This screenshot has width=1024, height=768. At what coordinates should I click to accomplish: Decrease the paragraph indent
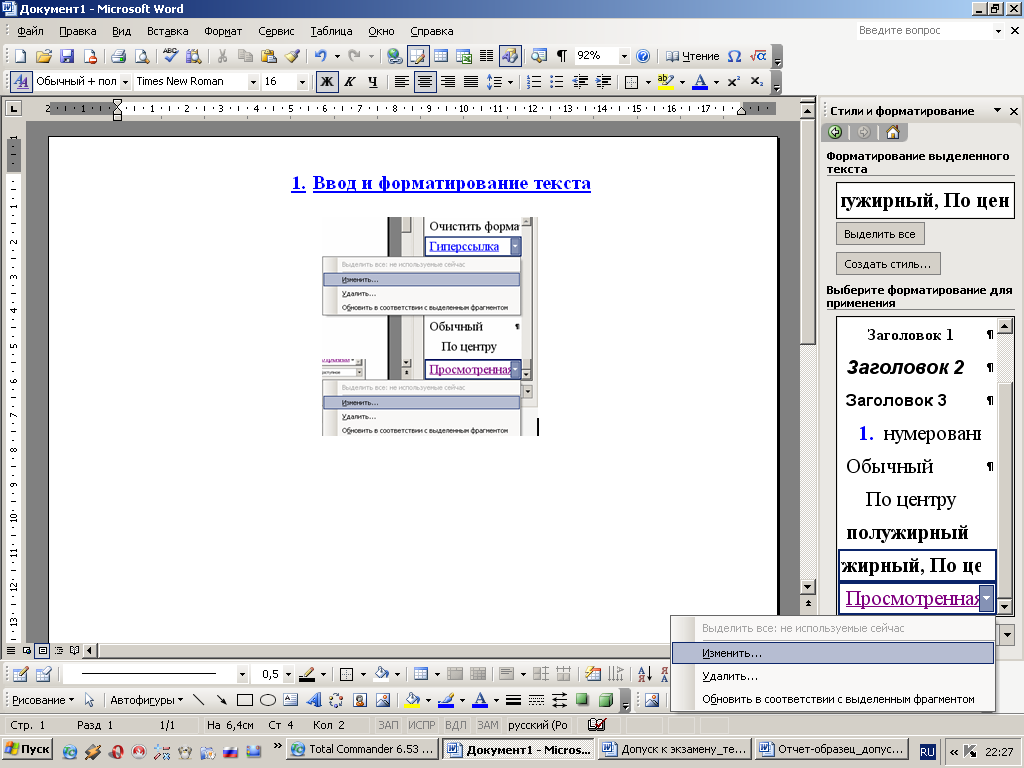[x=580, y=82]
